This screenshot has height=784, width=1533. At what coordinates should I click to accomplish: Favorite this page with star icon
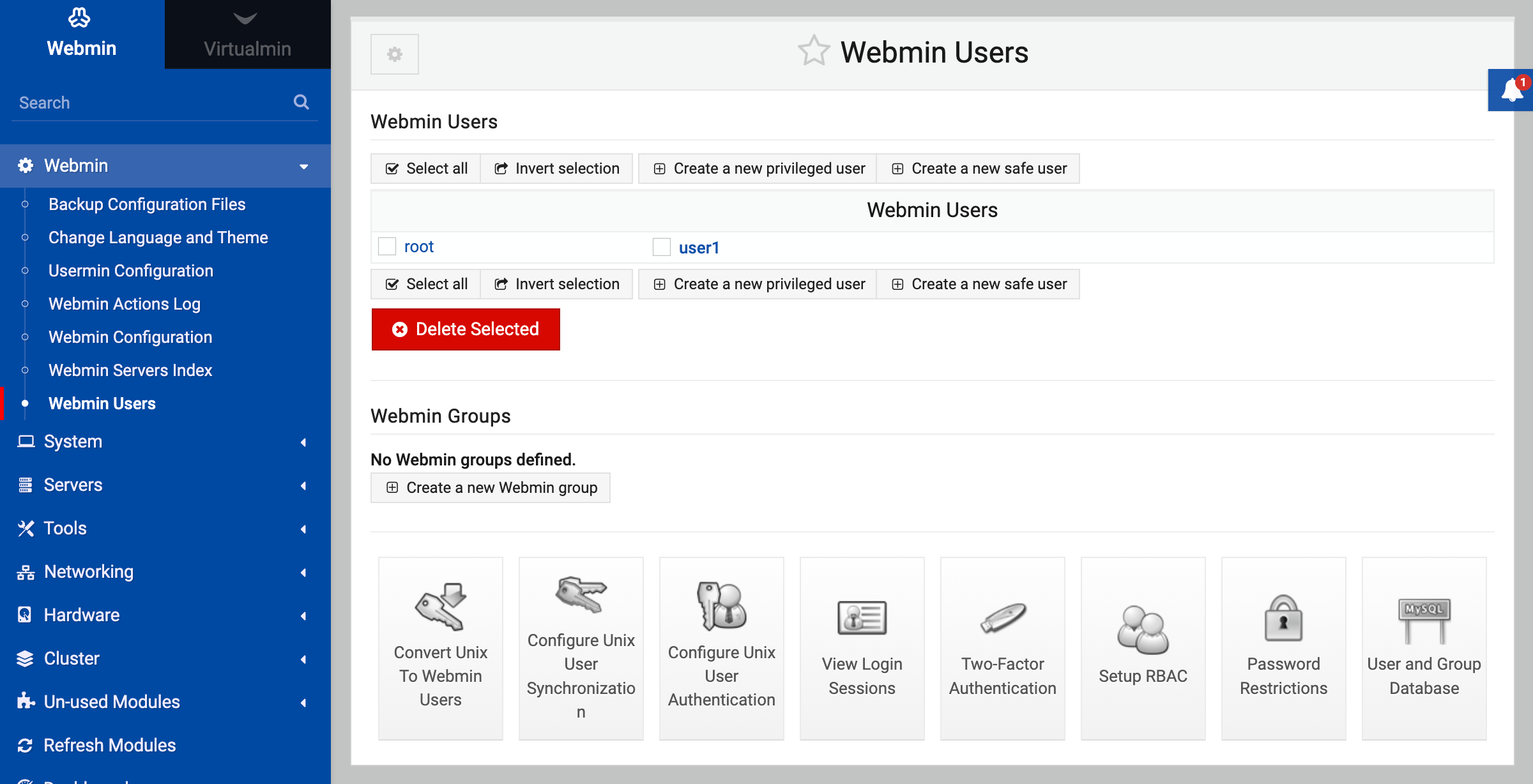tap(814, 51)
